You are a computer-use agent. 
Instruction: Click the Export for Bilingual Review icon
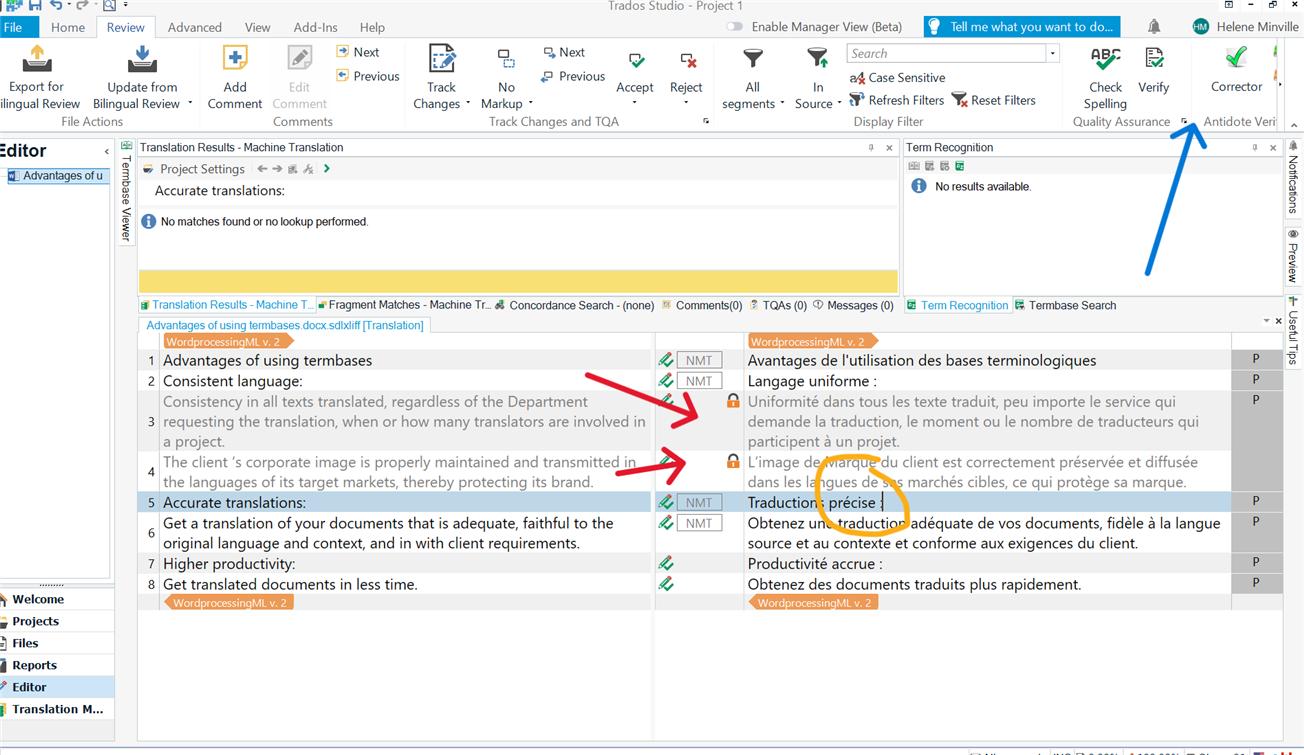[x=37, y=60]
